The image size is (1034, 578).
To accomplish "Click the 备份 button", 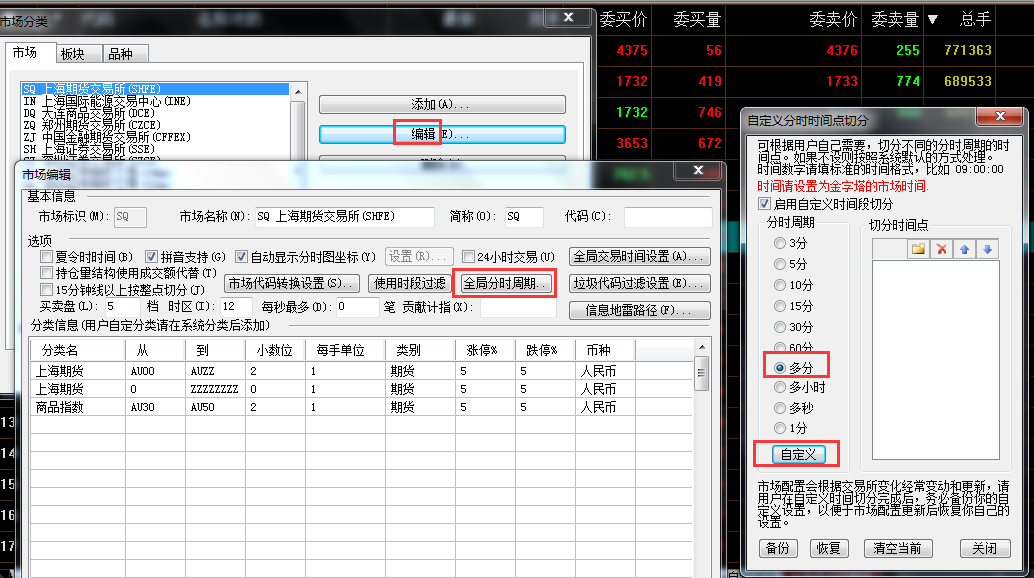I will [x=778, y=548].
